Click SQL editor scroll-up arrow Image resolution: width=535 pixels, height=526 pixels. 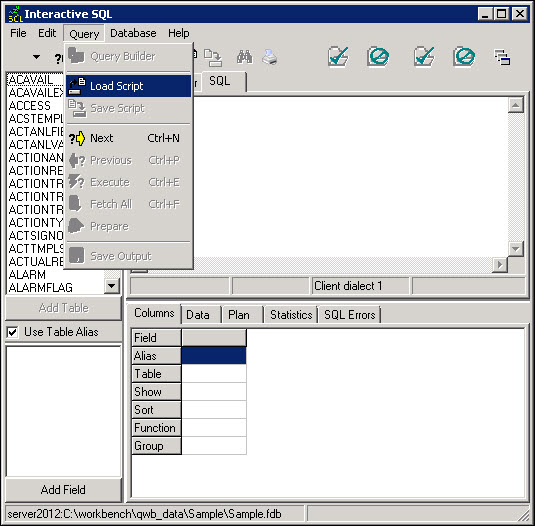516,105
